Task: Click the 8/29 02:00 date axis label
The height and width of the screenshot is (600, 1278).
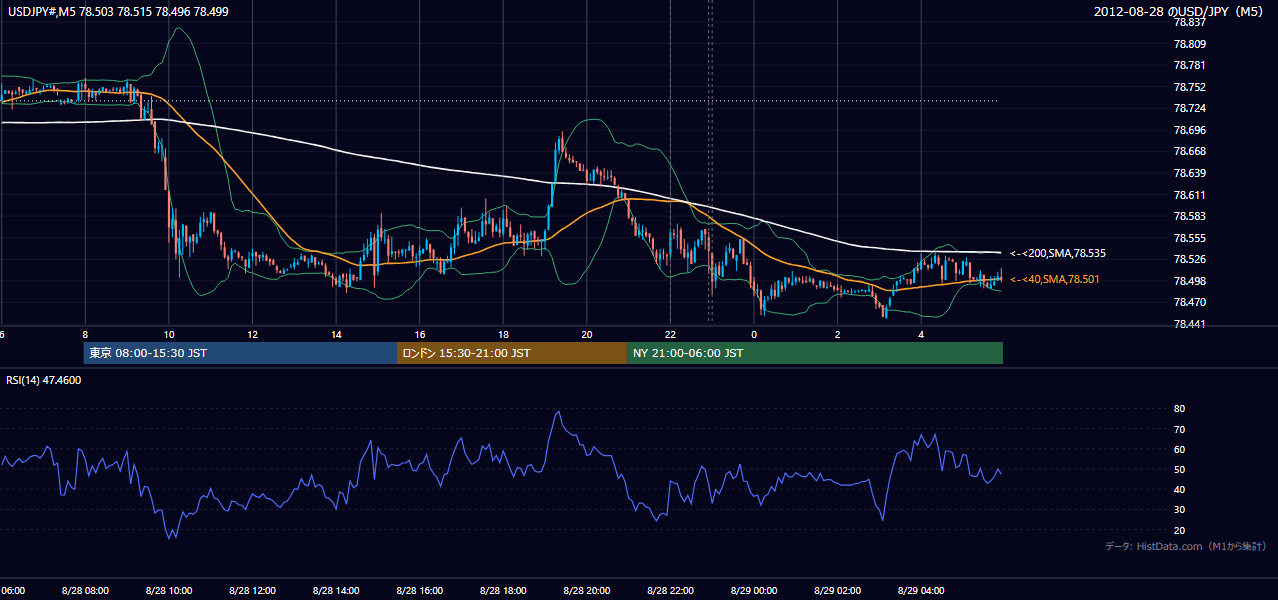Action: [x=837, y=590]
